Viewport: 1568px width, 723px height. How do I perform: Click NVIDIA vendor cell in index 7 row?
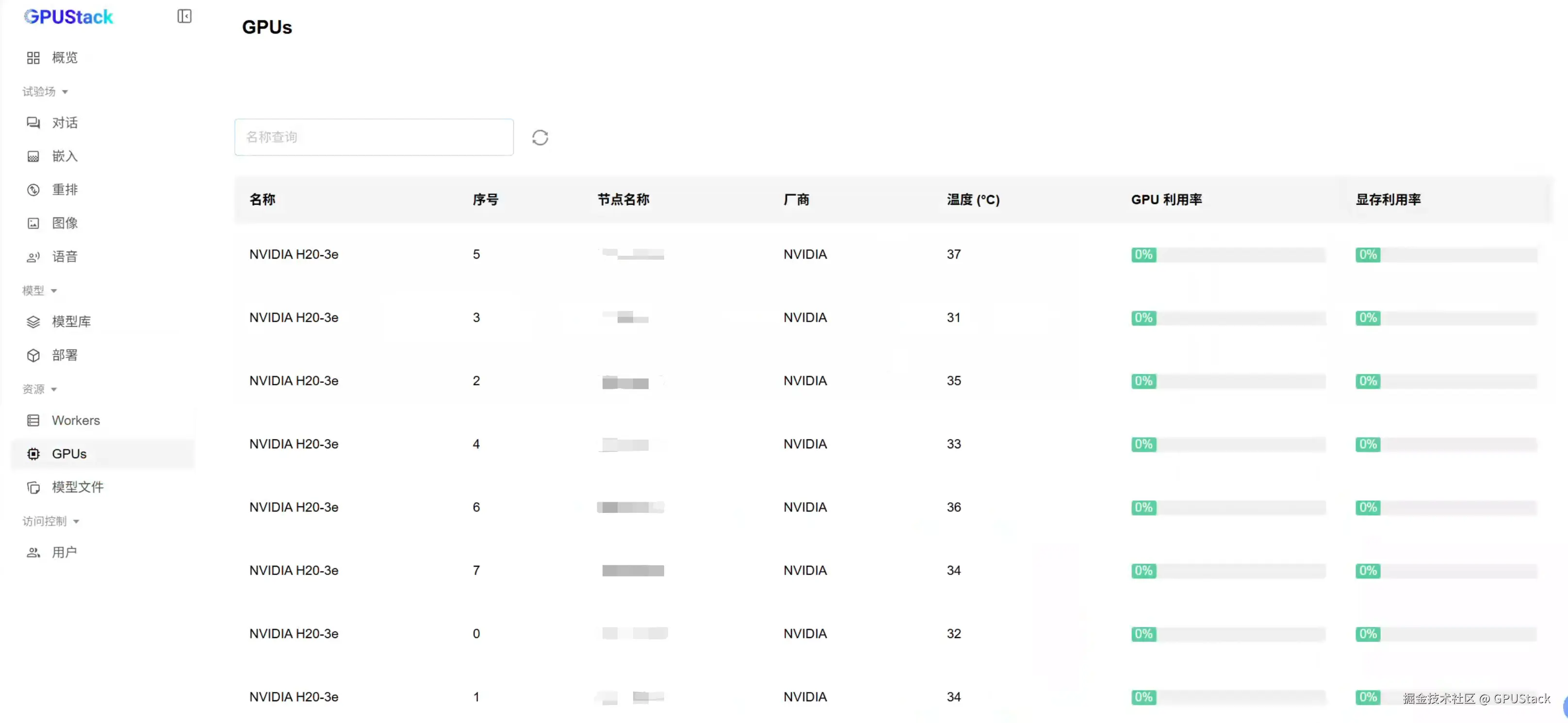click(805, 571)
